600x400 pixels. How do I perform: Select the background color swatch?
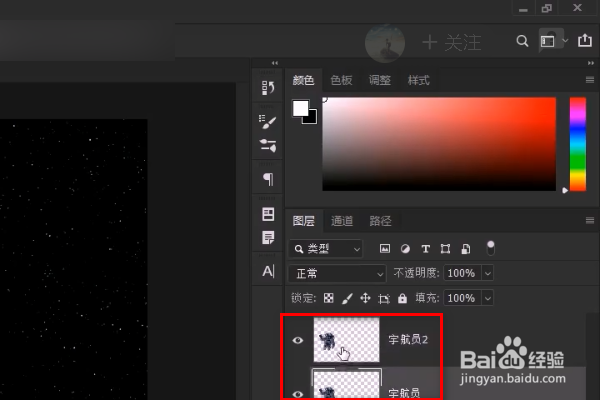tap(311, 119)
